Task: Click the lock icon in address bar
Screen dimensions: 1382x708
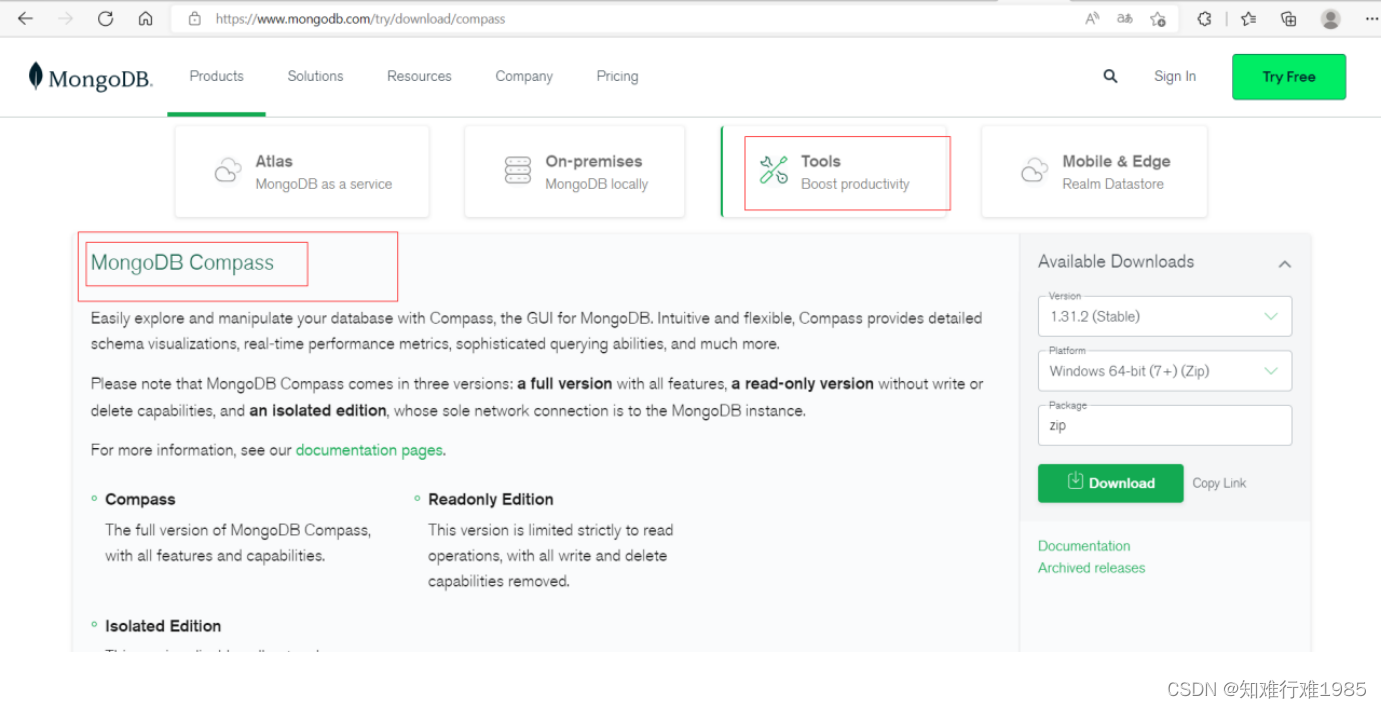Action: 195,19
